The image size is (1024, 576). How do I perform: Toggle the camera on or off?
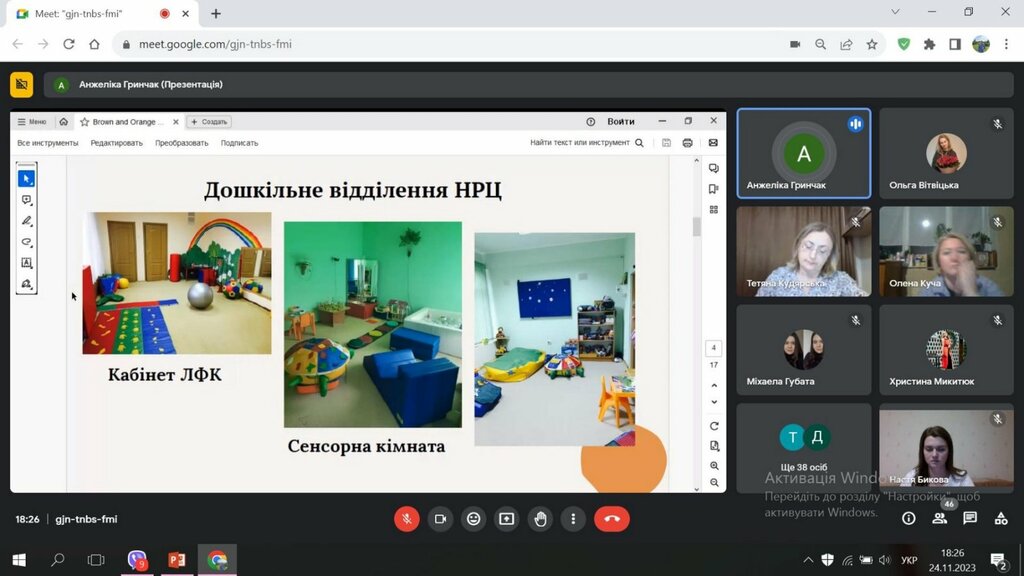point(439,519)
